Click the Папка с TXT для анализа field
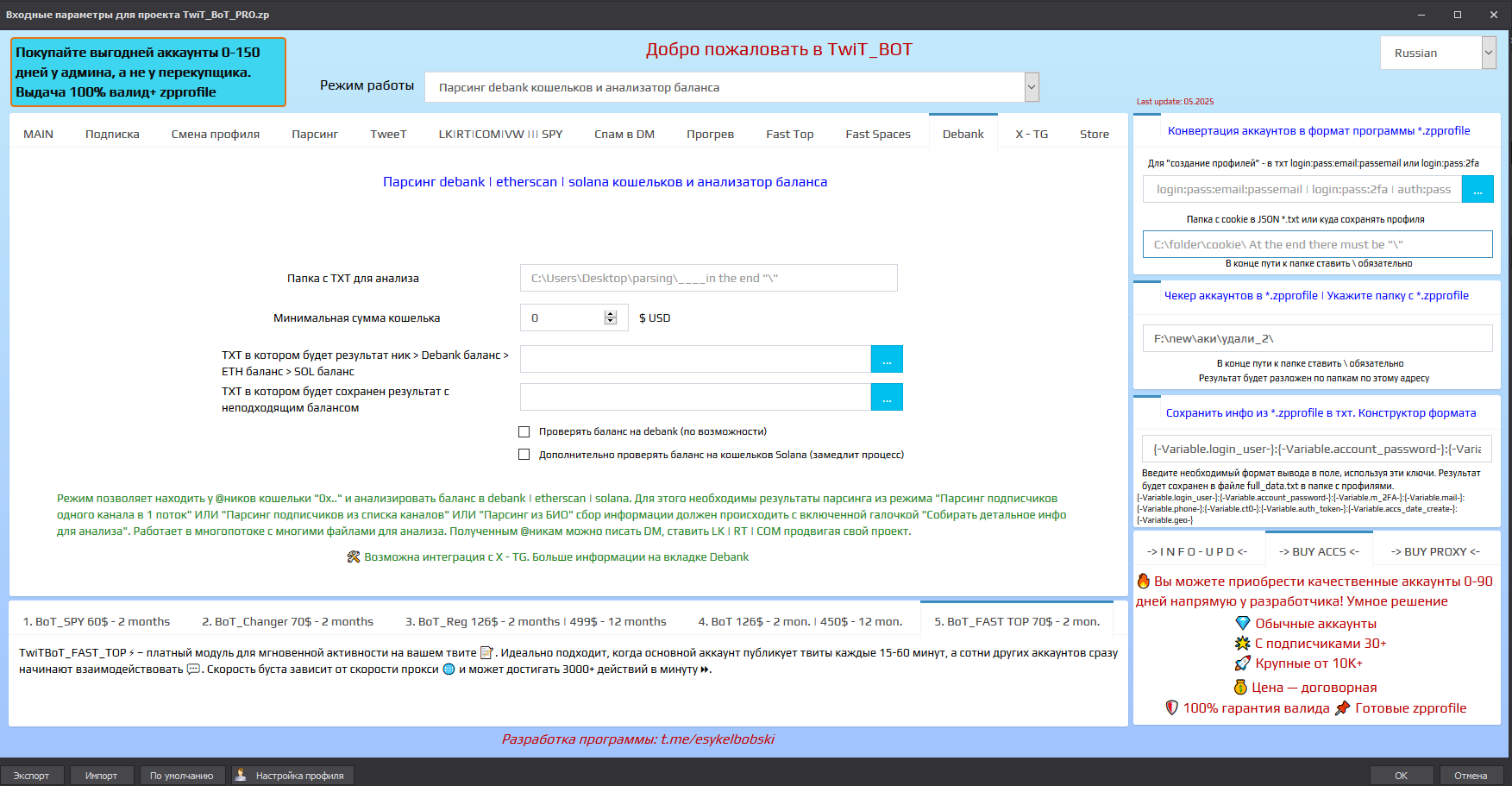The image size is (1512, 786). coord(709,278)
